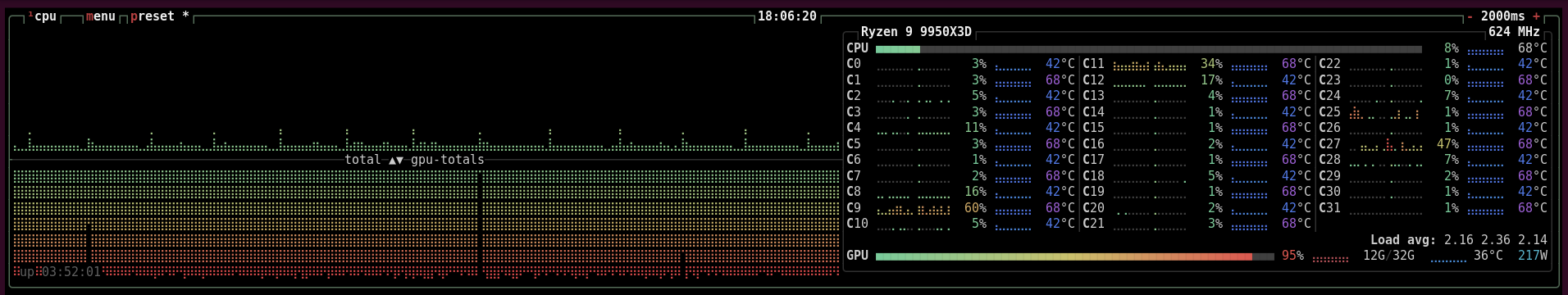Select core C12 row label
Image resolution: width=1568 pixels, height=295 pixels.
coord(1093,80)
